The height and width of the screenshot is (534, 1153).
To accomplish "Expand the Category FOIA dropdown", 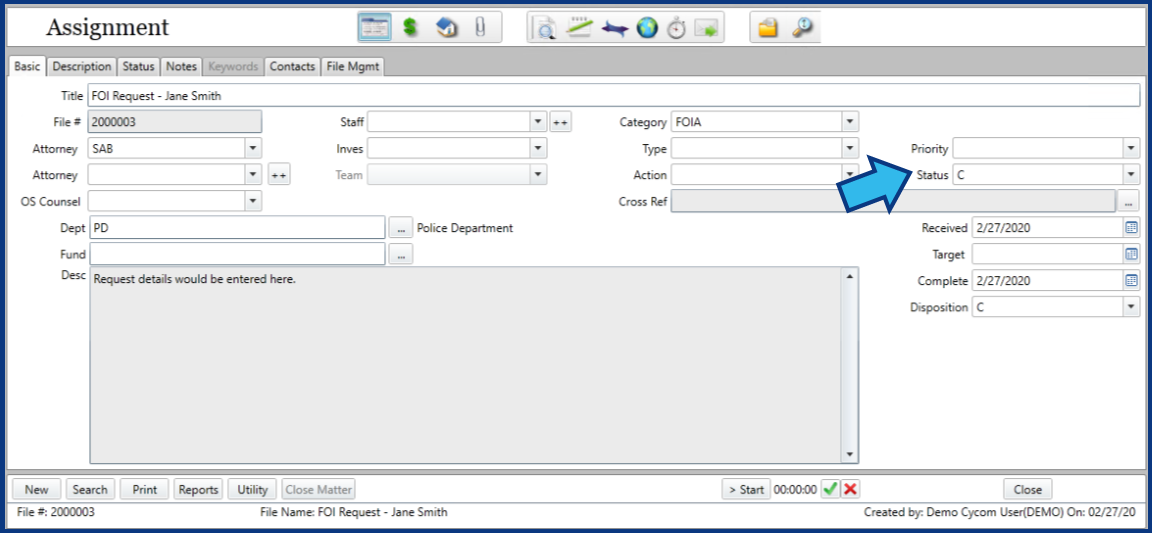I will click(850, 122).
